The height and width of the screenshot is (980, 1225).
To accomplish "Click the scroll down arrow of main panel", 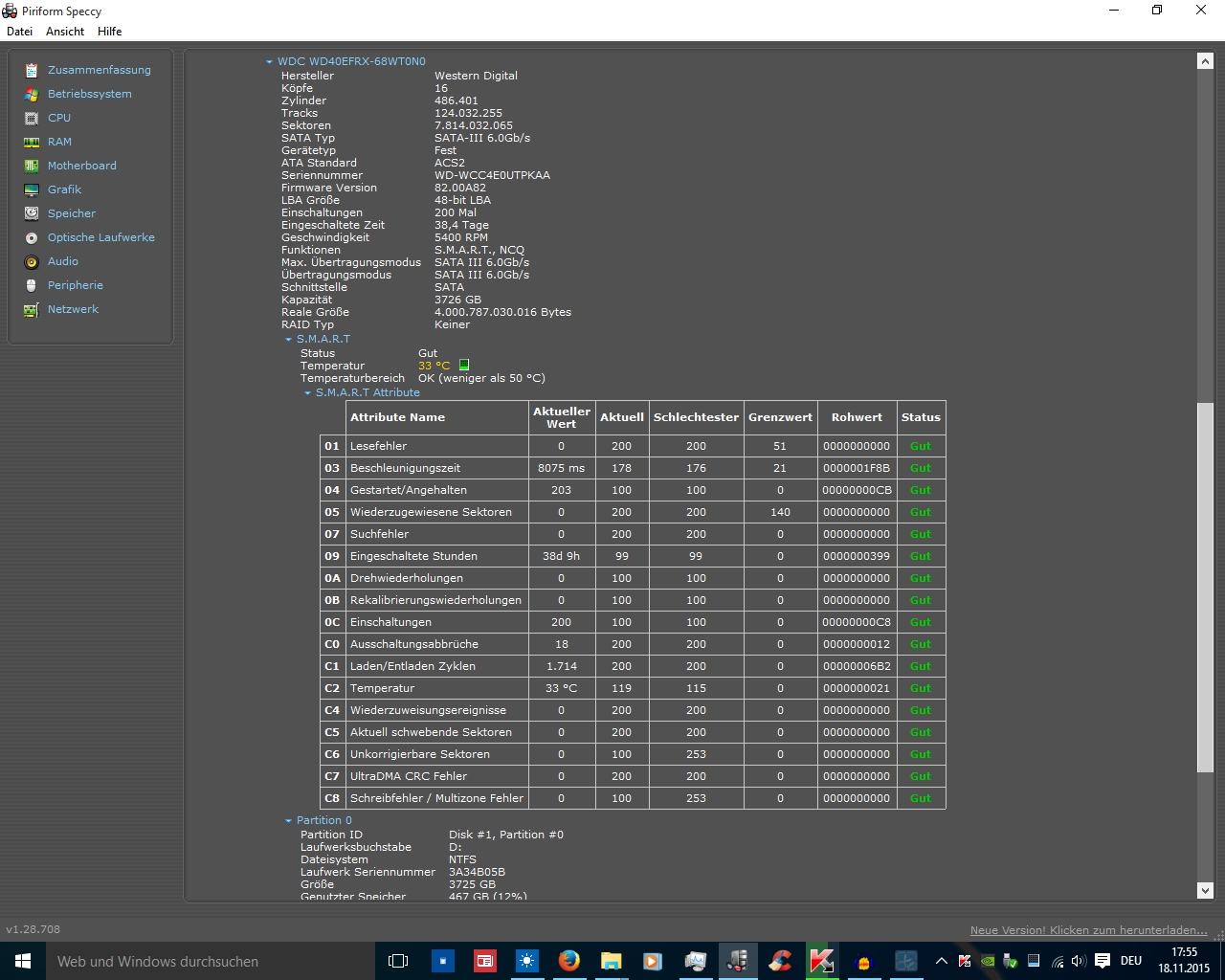I will point(1205,890).
